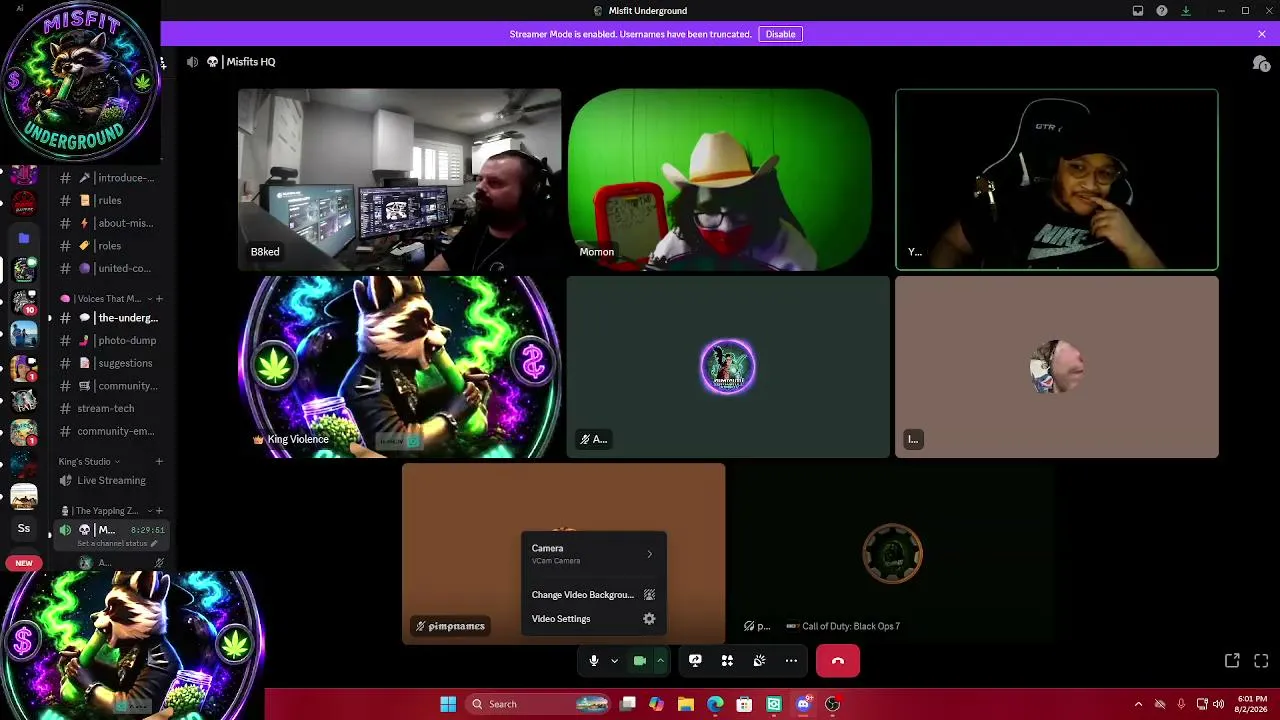Dismiss the Streamer Mode banner
The width and height of the screenshot is (1280, 720).
pyautogui.click(x=1262, y=34)
